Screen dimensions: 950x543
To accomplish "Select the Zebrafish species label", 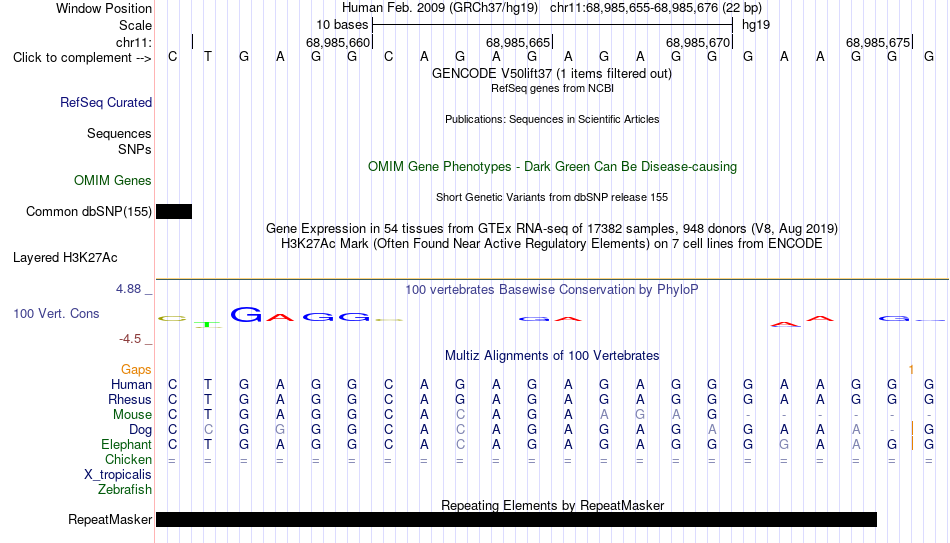I will click(125, 490).
